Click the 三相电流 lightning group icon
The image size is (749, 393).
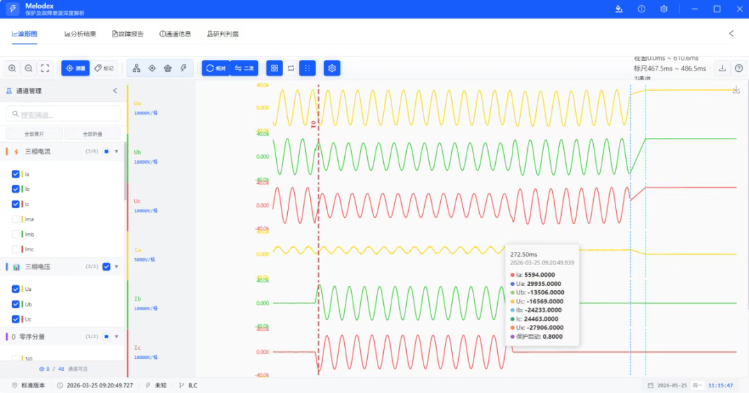click(16, 151)
